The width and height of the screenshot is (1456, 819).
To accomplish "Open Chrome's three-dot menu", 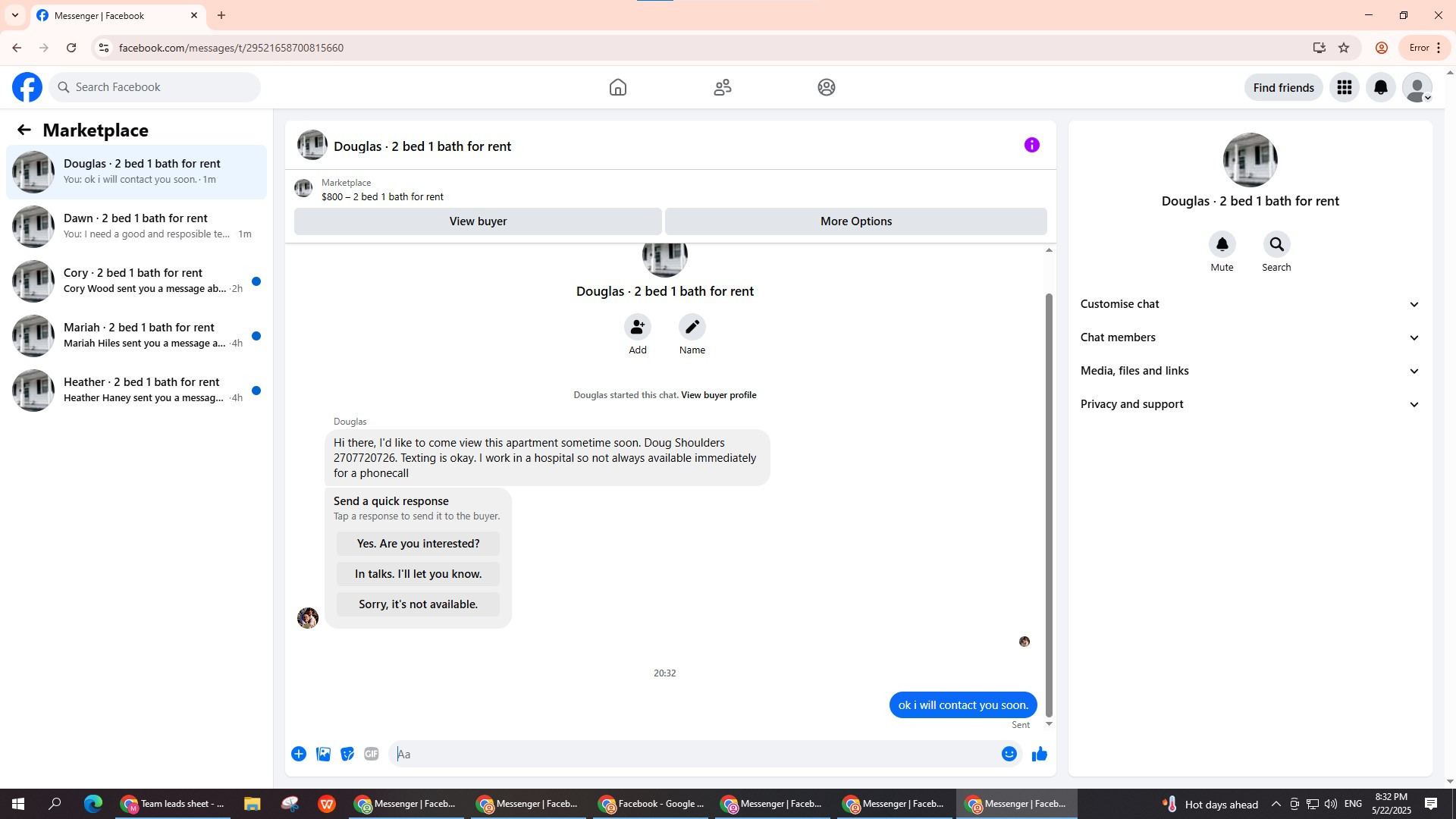I will click(1439, 48).
